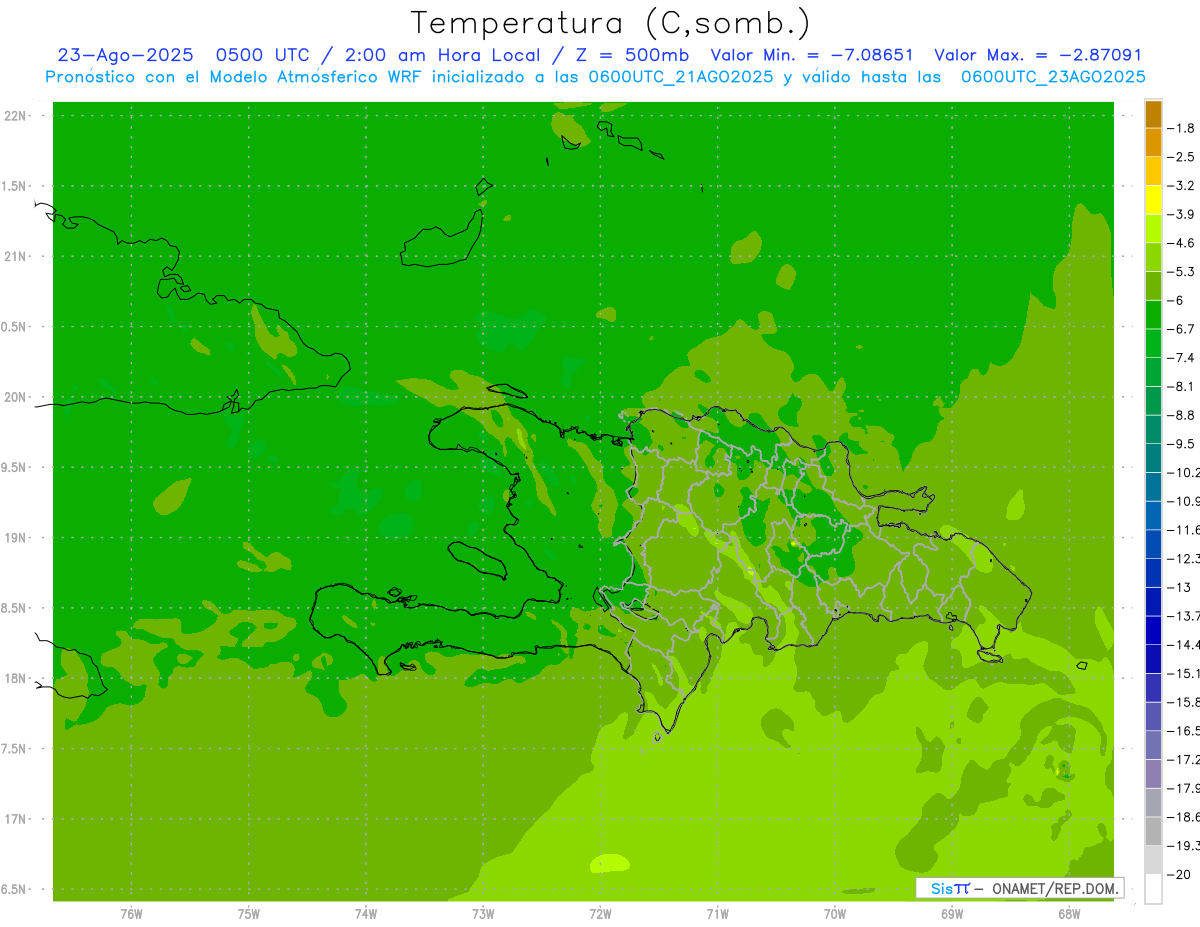This screenshot has width=1200, height=927.
Task: Click the "-3.9" colorbar label
Action: 1182,214
